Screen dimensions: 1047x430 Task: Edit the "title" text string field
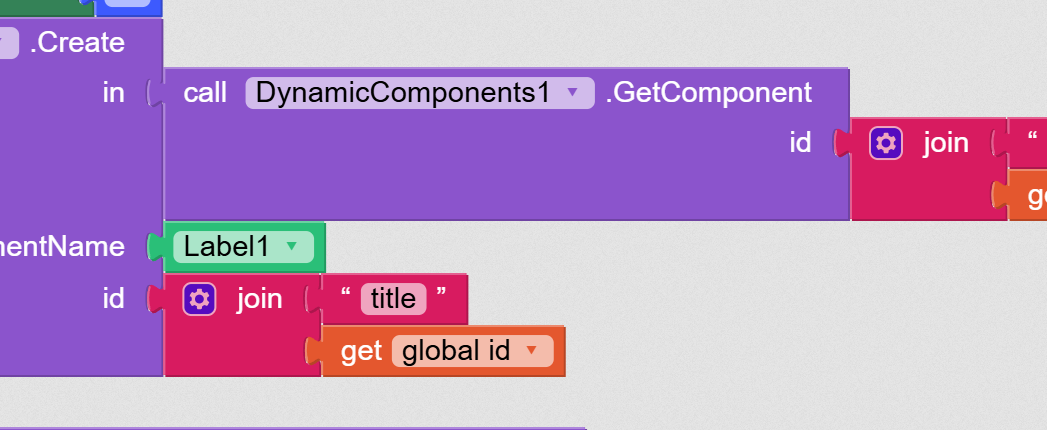[393, 299]
